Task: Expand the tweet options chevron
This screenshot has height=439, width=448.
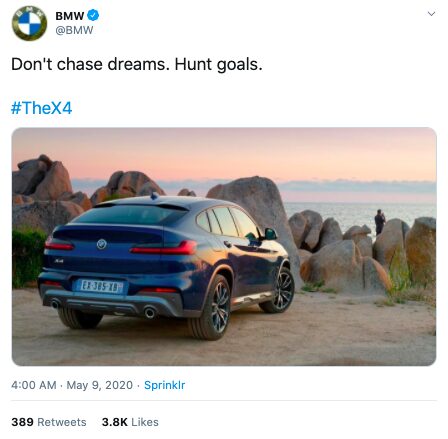Action: pos(431,14)
